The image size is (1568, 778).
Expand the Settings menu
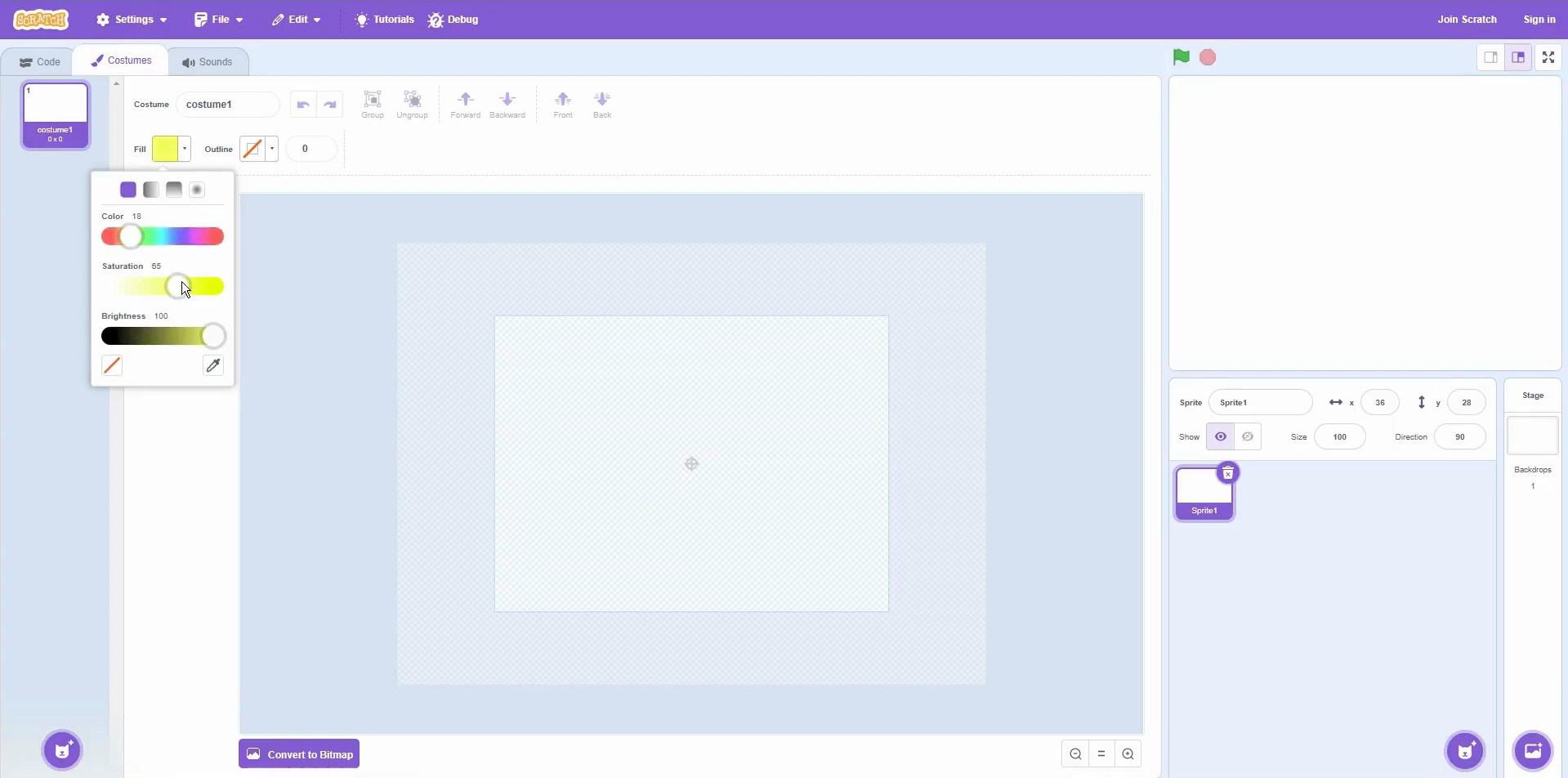(x=132, y=20)
